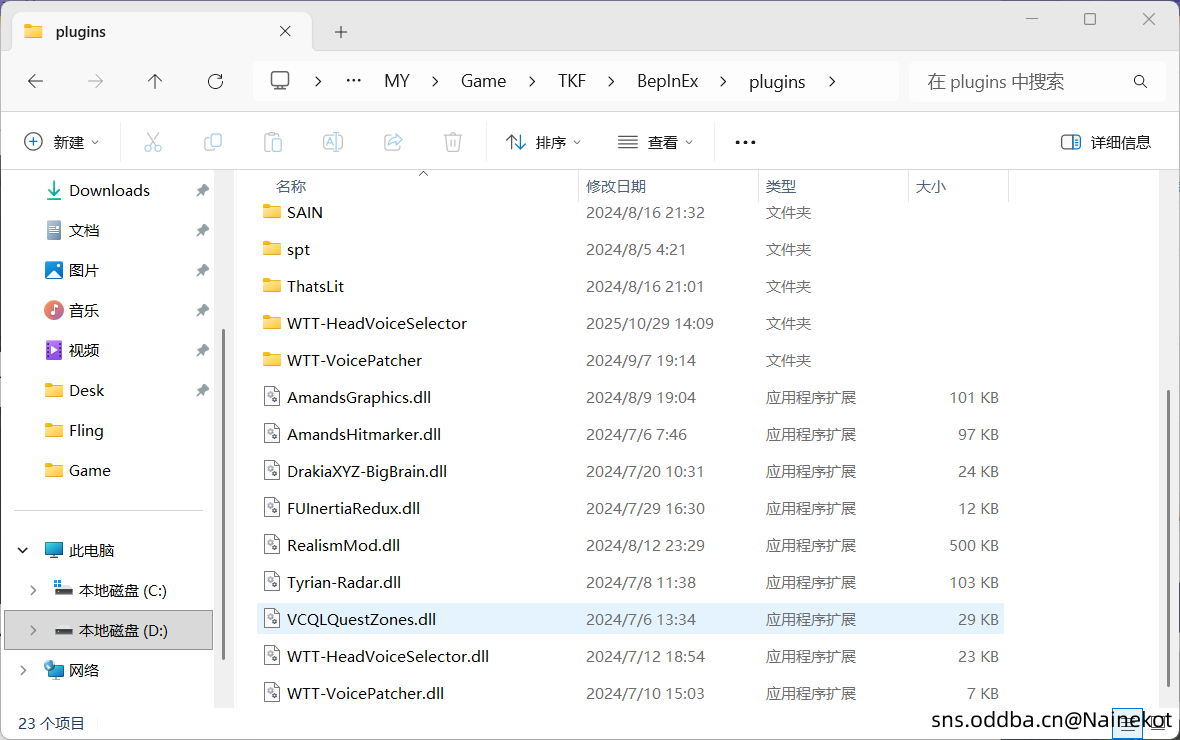Open a new tab with plus button
This screenshot has width=1180, height=740.
pyautogui.click(x=341, y=32)
